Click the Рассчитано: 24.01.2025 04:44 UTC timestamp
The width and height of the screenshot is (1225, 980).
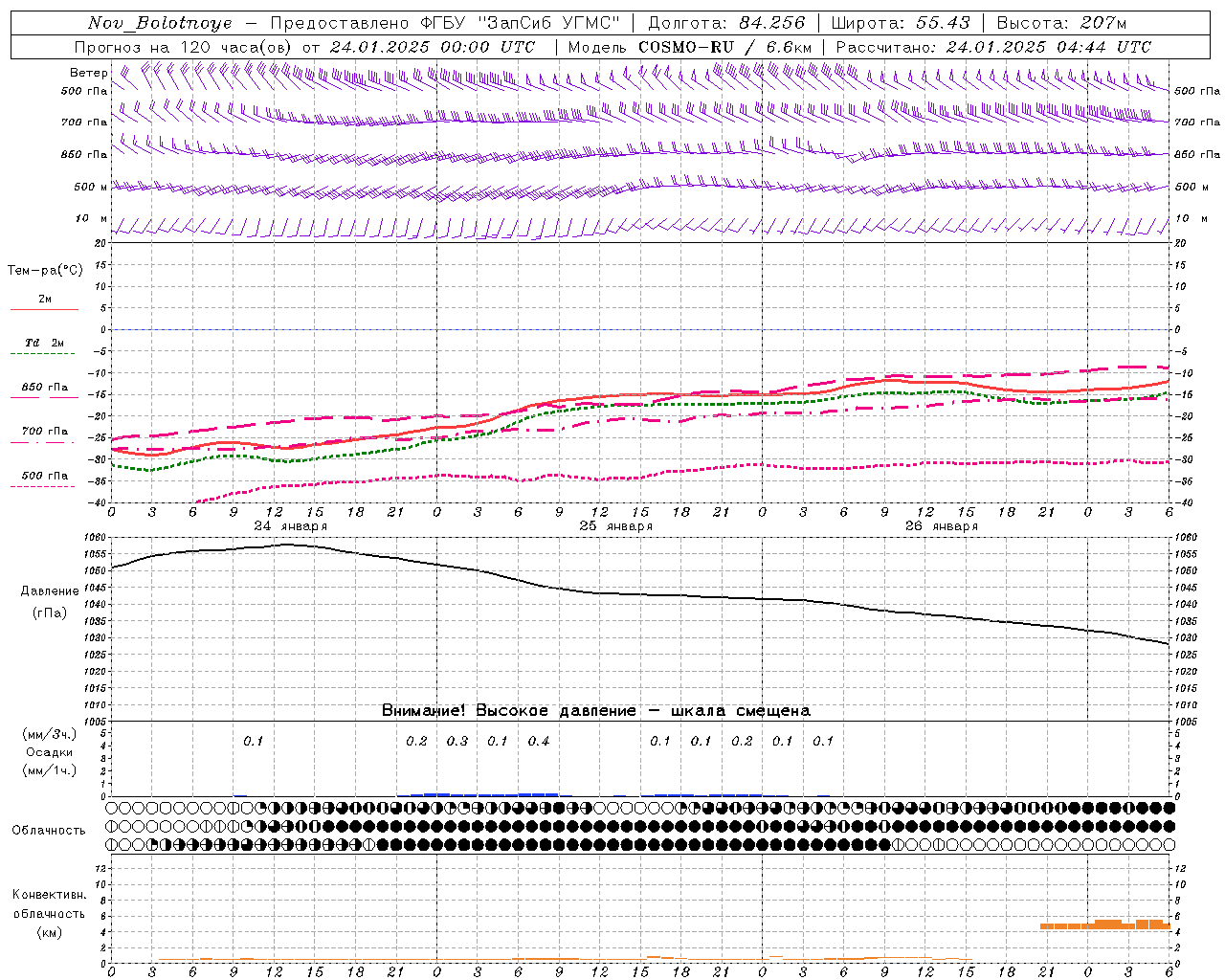993,47
